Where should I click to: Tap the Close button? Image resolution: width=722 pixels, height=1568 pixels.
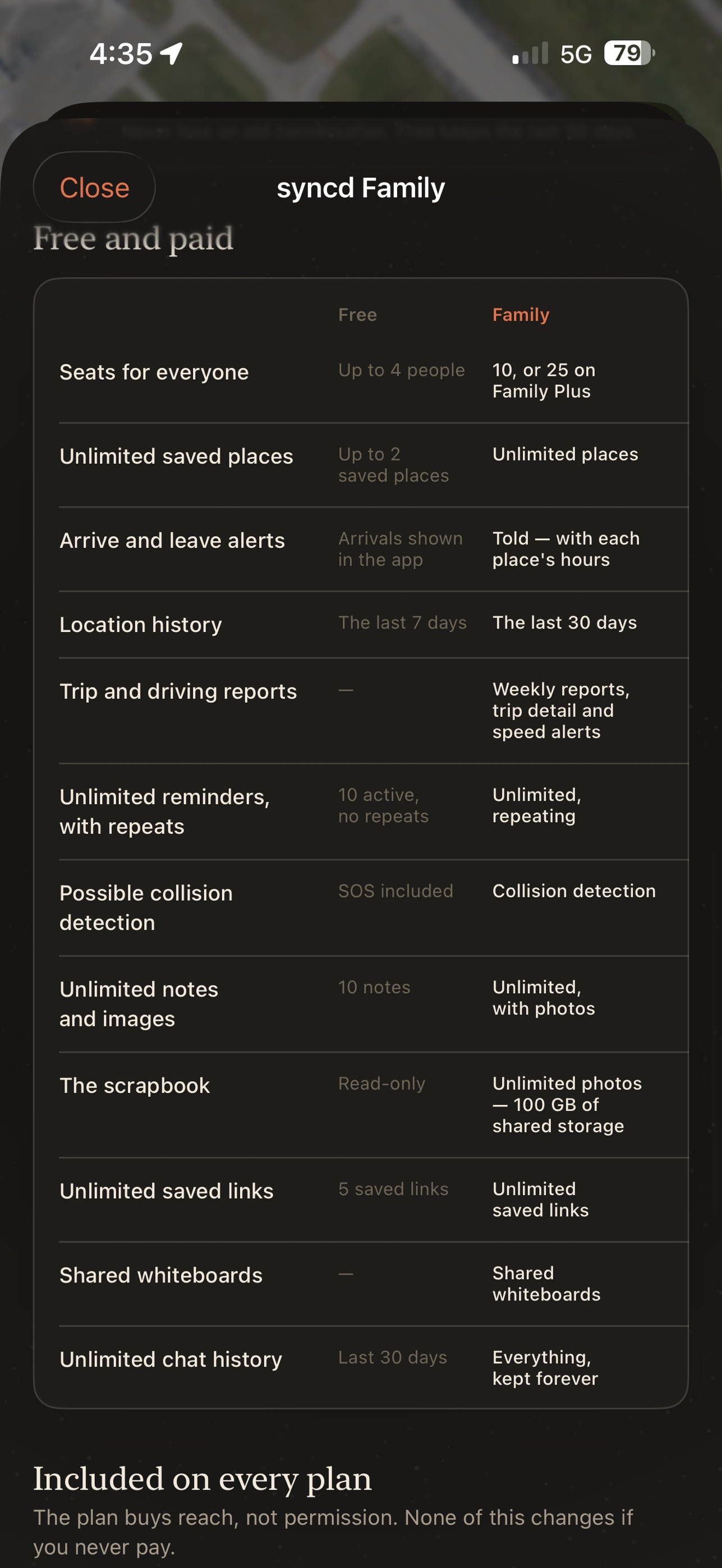(x=94, y=187)
